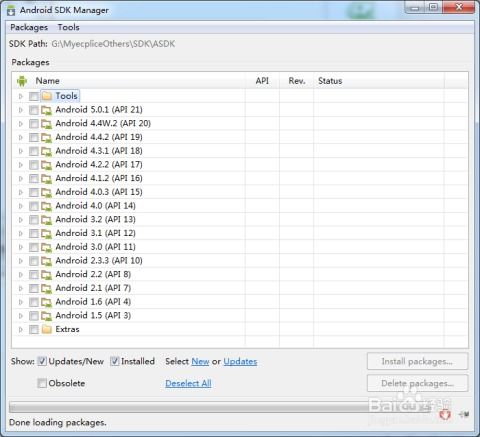480x437 pixels.
Task: Click the red stop loading icon in status bar
Action: [x=445, y=414]
